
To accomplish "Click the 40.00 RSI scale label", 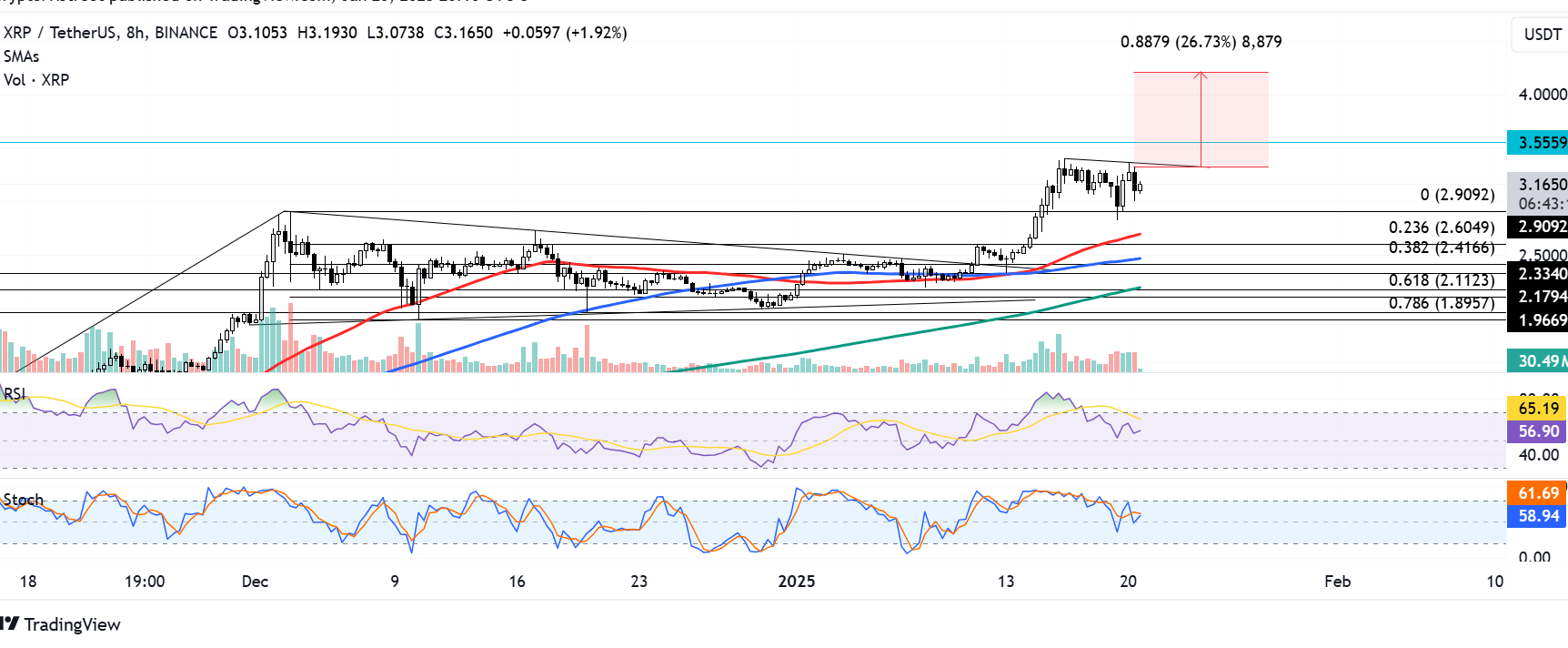I will point(1539,455).
